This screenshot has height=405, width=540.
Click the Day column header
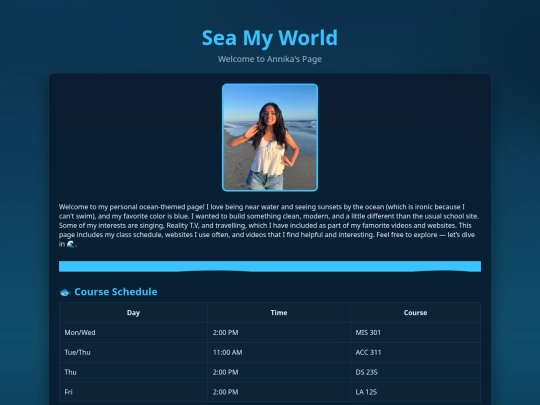coord(133,313)
